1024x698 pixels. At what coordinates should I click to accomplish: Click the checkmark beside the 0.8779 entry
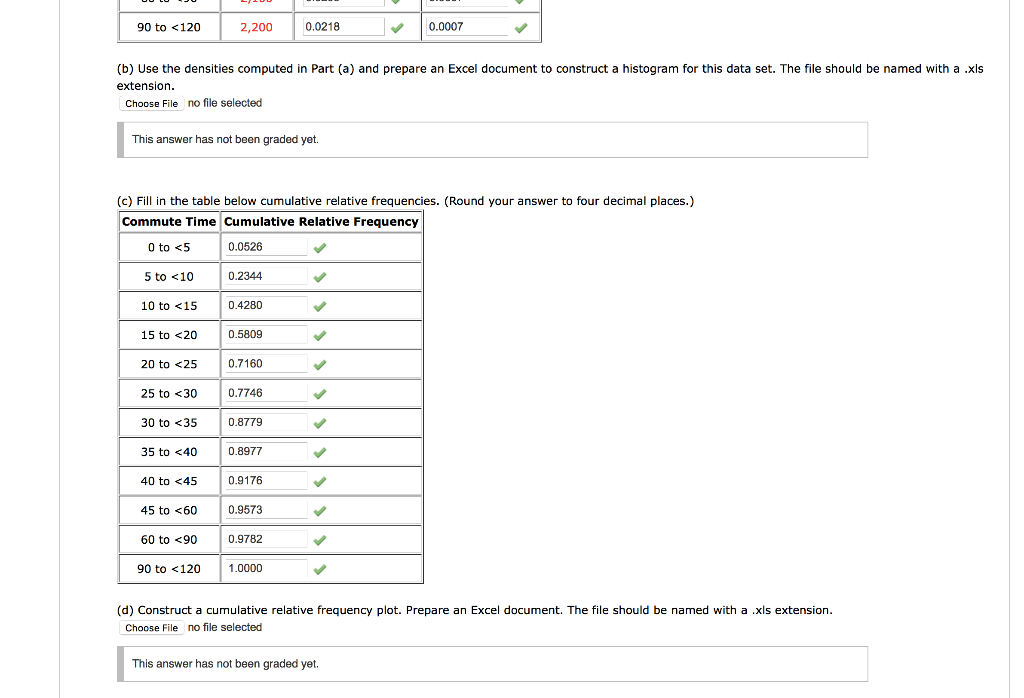click(319, 422)
